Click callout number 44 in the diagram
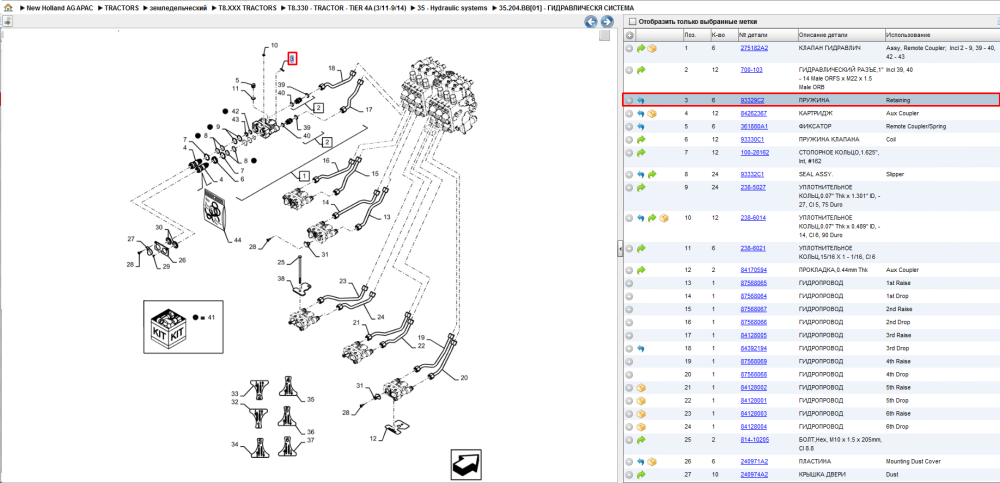 [x=237, y=240]
